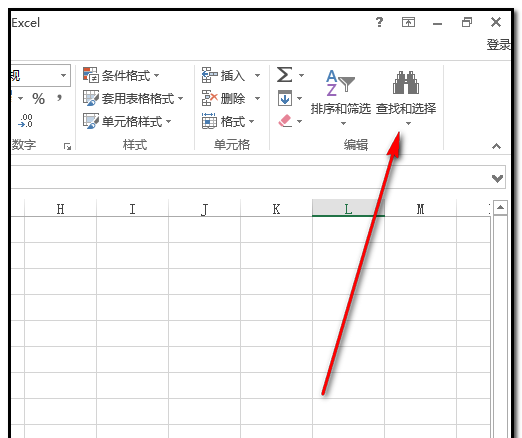Select column K header
The height and width of the screenshot is (438, 522).
[x=276, y=209]
